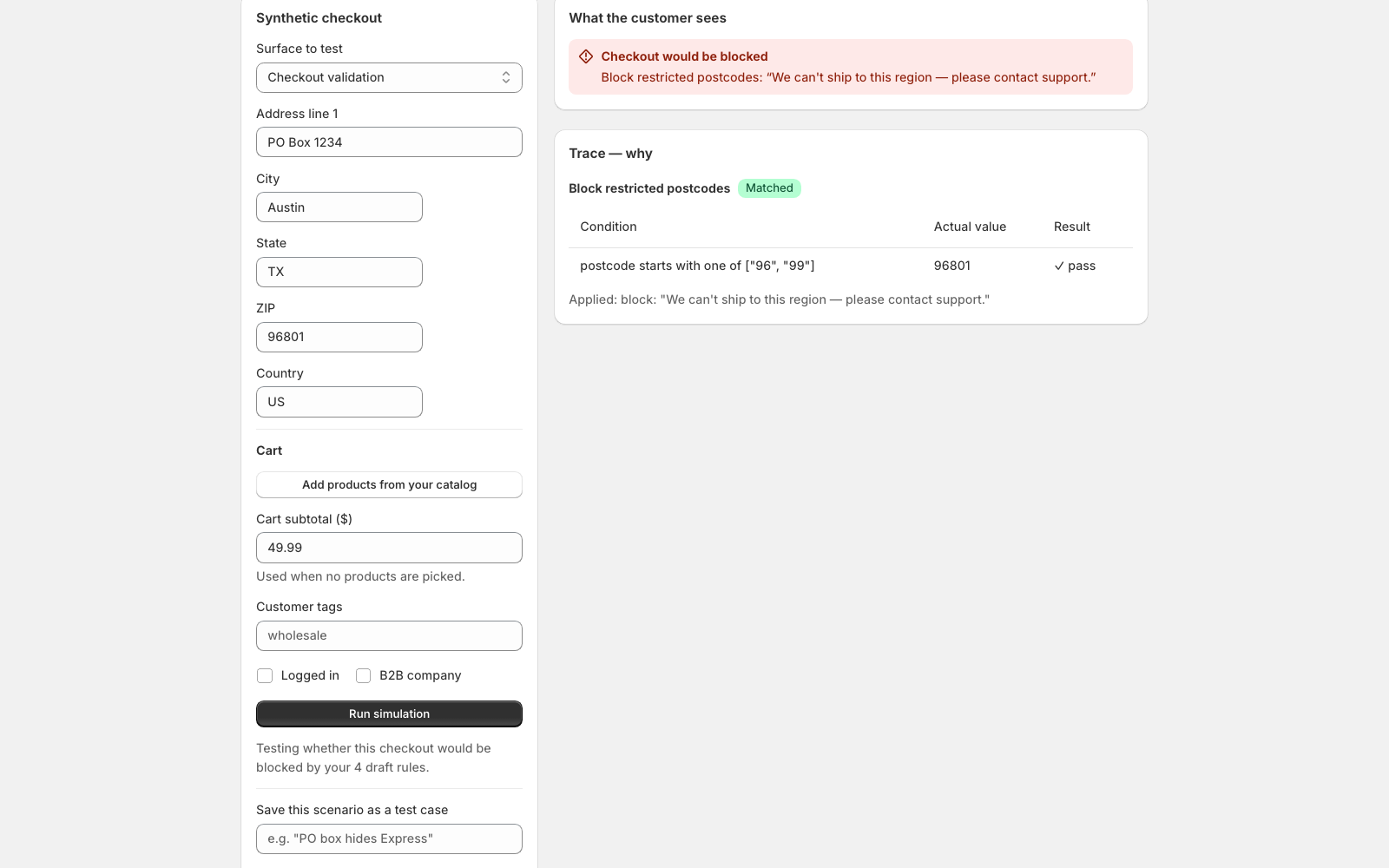The width and height of the screenshot is (1389, 868).
Task: Click Add products from your catalog
Action: (x=389, y=484)
